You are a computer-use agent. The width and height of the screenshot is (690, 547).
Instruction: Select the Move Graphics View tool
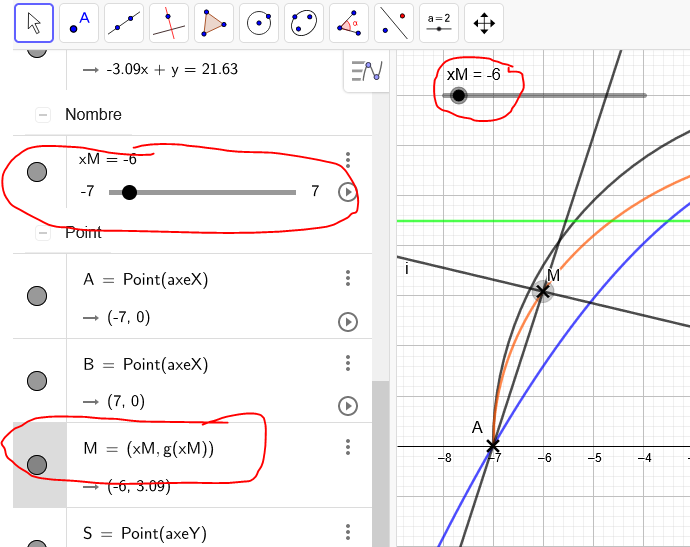484,23
